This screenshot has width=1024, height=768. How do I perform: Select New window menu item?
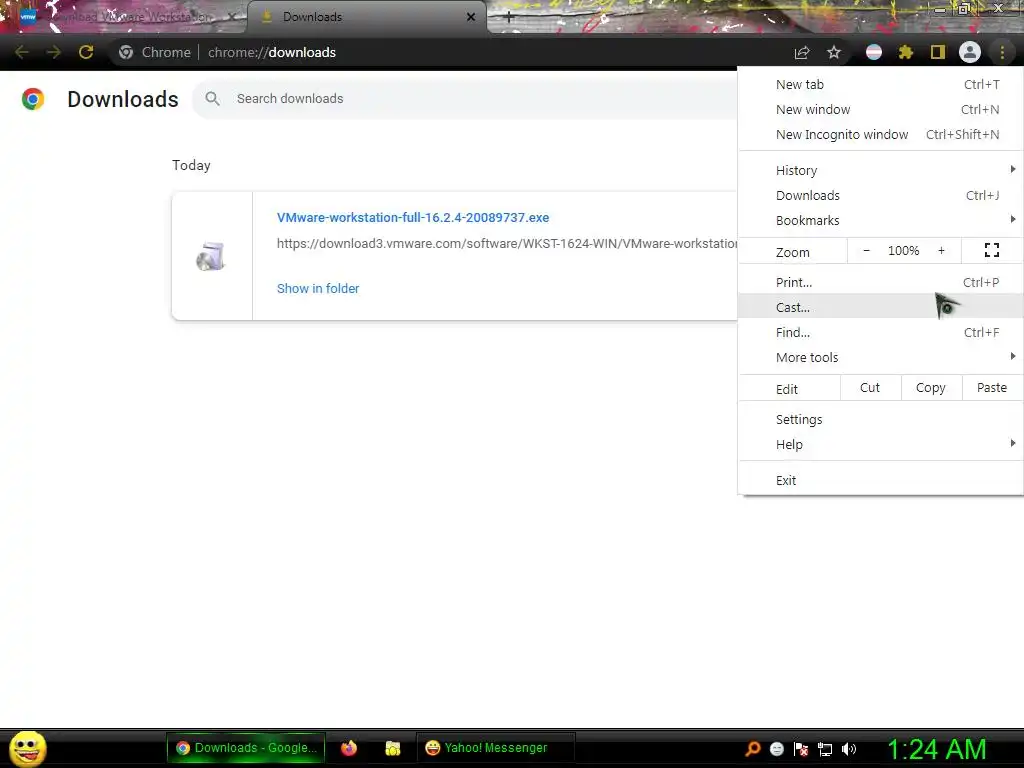point(880,109)
